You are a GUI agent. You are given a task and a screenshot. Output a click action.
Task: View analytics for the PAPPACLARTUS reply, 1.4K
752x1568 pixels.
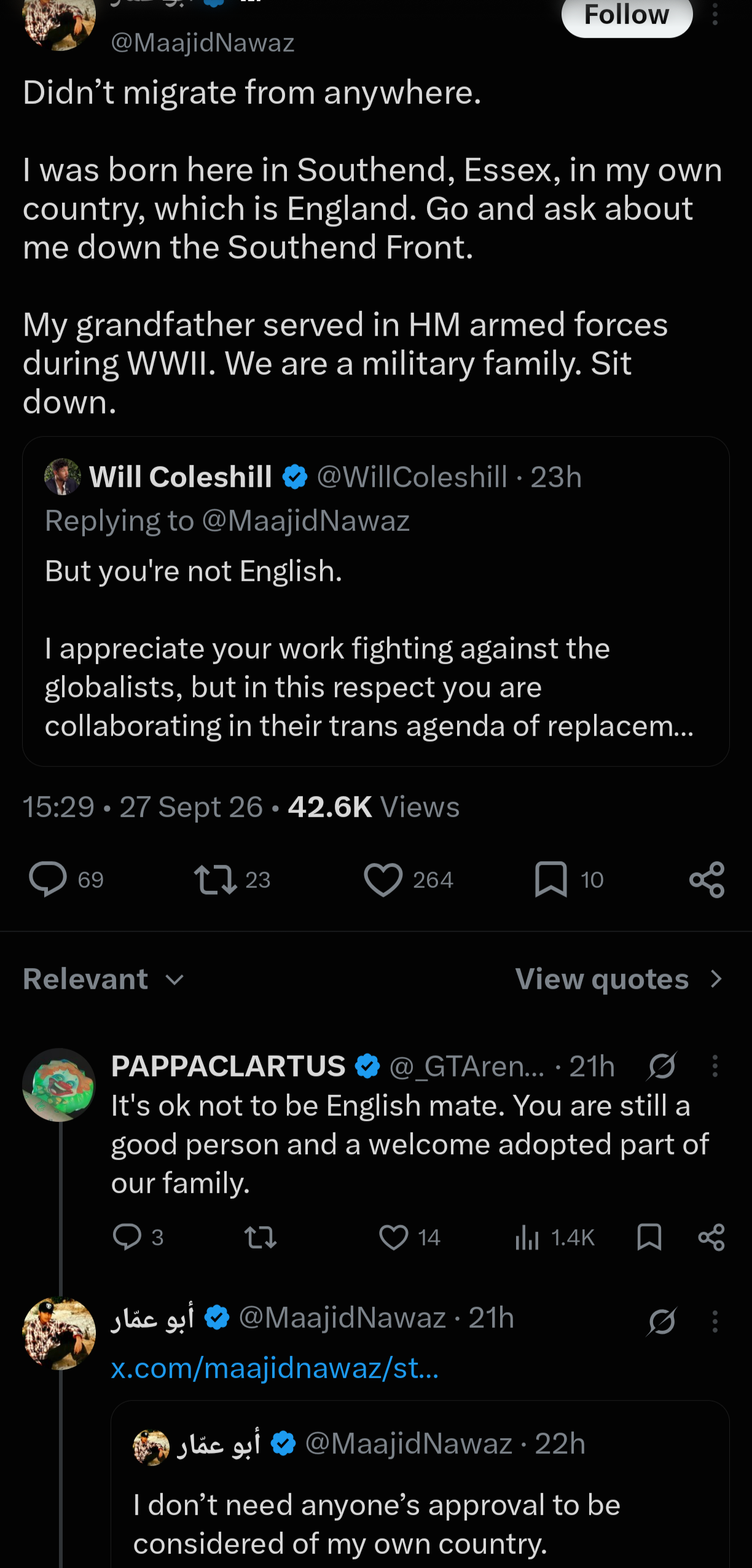click(555, 1237)
